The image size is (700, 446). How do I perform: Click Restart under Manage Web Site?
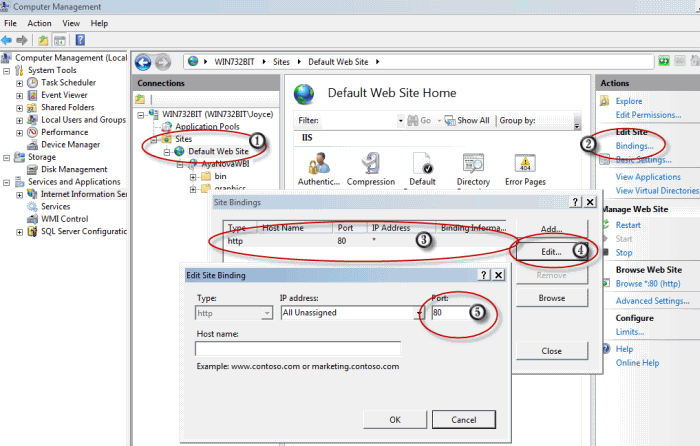628,225
